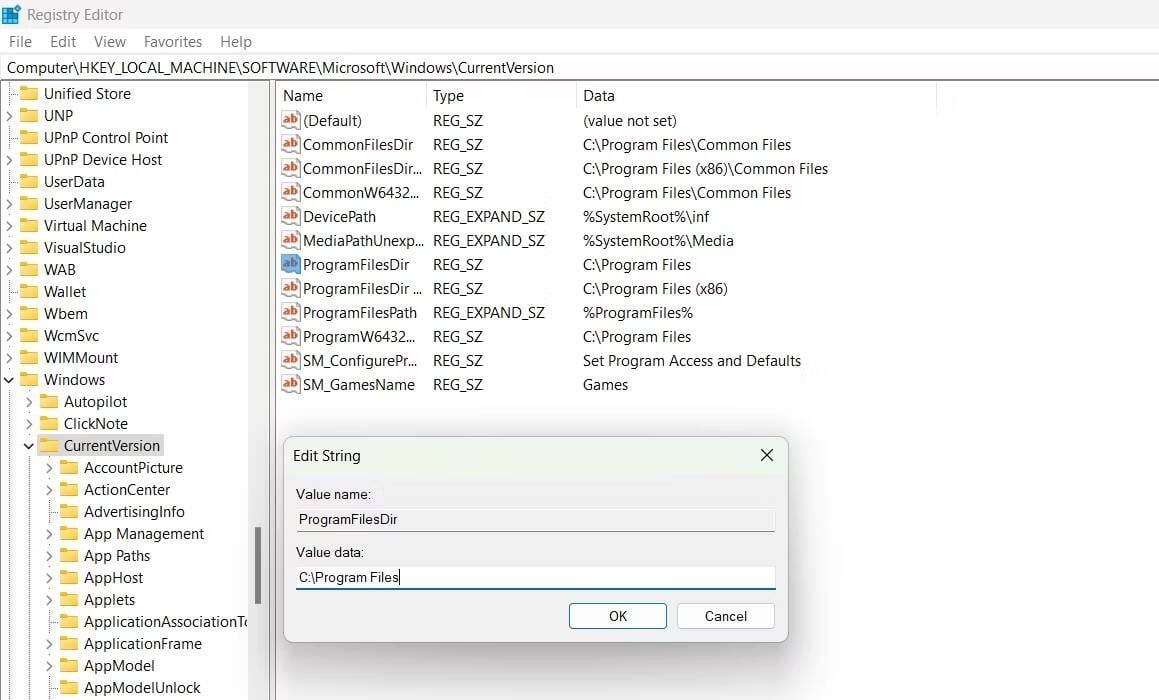Click the registry path address bar
1159x700 pixels.
pyautogui.click(x=400, y=67)
